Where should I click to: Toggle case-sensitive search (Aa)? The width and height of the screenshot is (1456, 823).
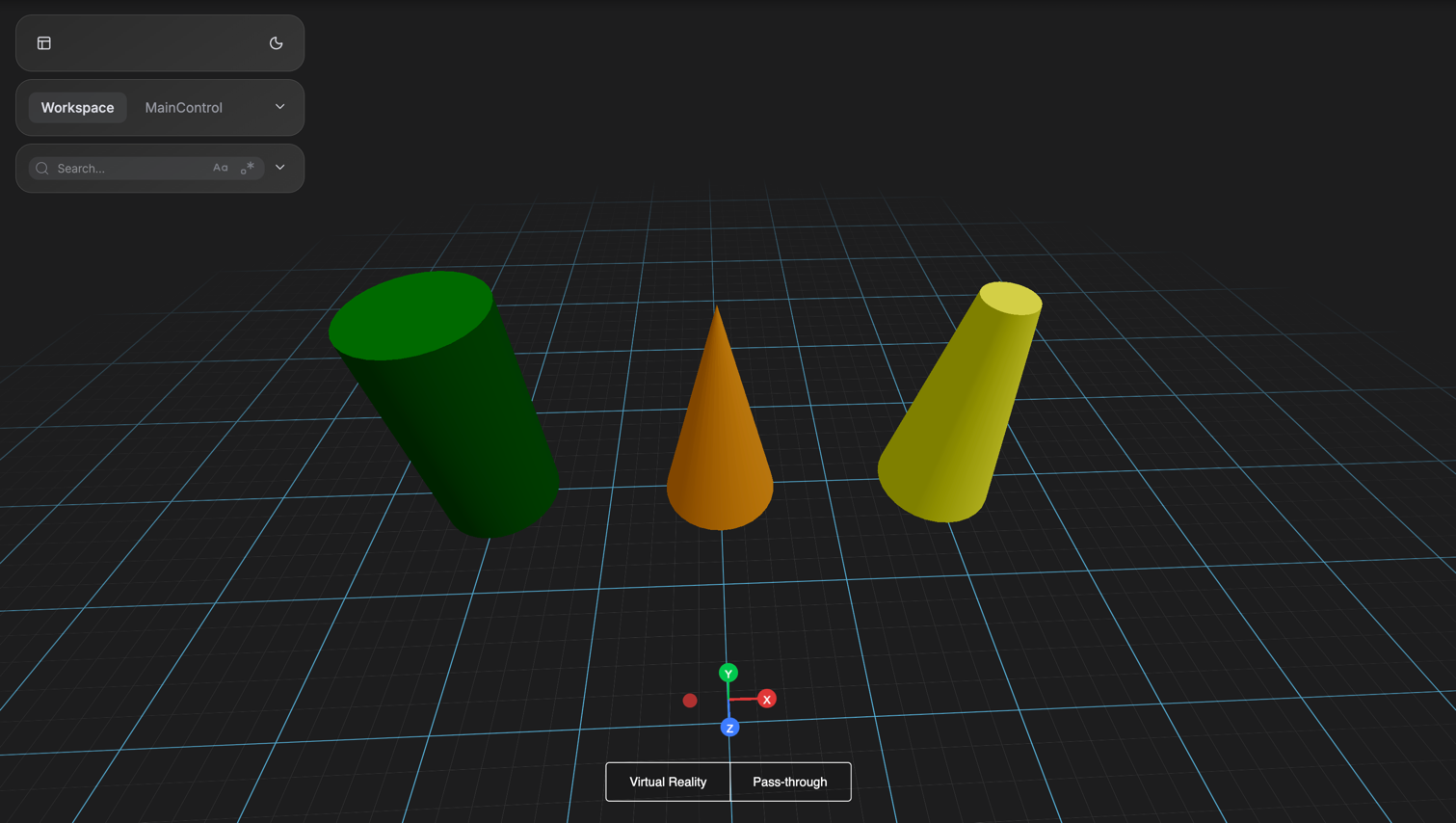[221, 168]
